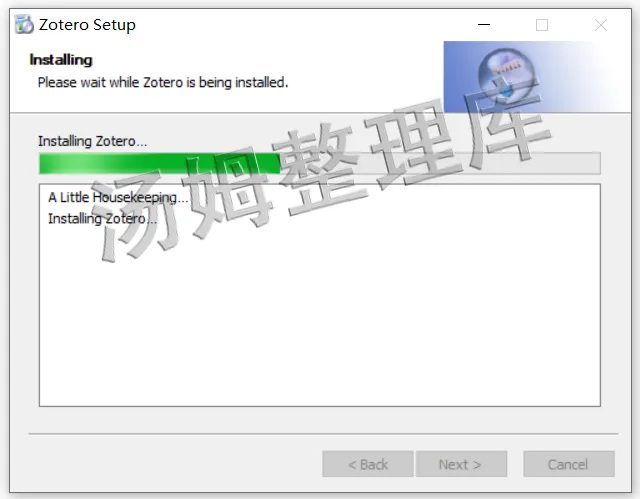Click the green filled part of progress bar

pyautogui.click(x=159, y=163)
